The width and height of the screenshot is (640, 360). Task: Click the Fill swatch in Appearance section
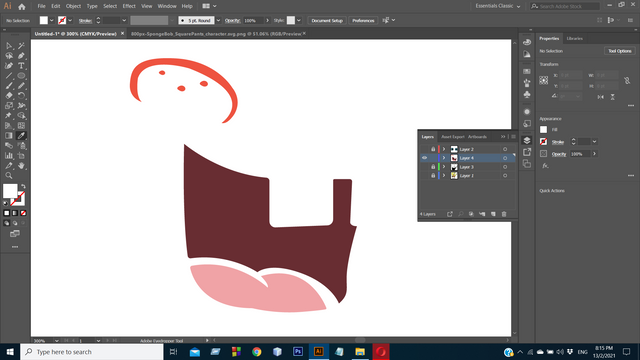(x=543, y=129)
